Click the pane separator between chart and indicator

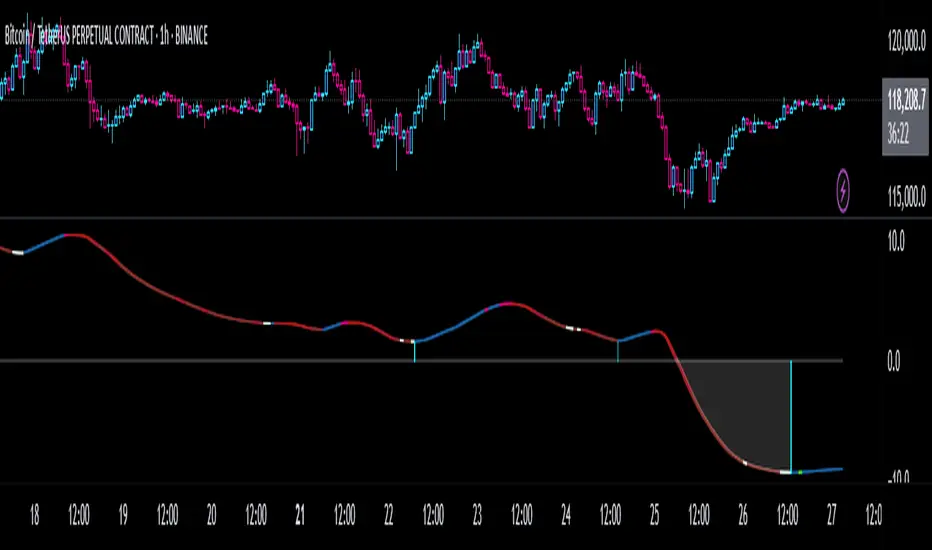coord(466,218)
